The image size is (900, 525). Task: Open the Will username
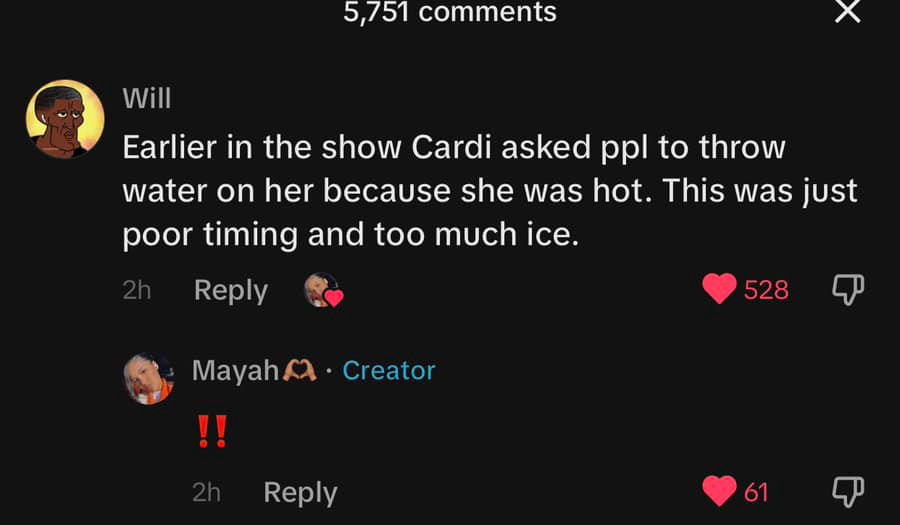point(147,99)
